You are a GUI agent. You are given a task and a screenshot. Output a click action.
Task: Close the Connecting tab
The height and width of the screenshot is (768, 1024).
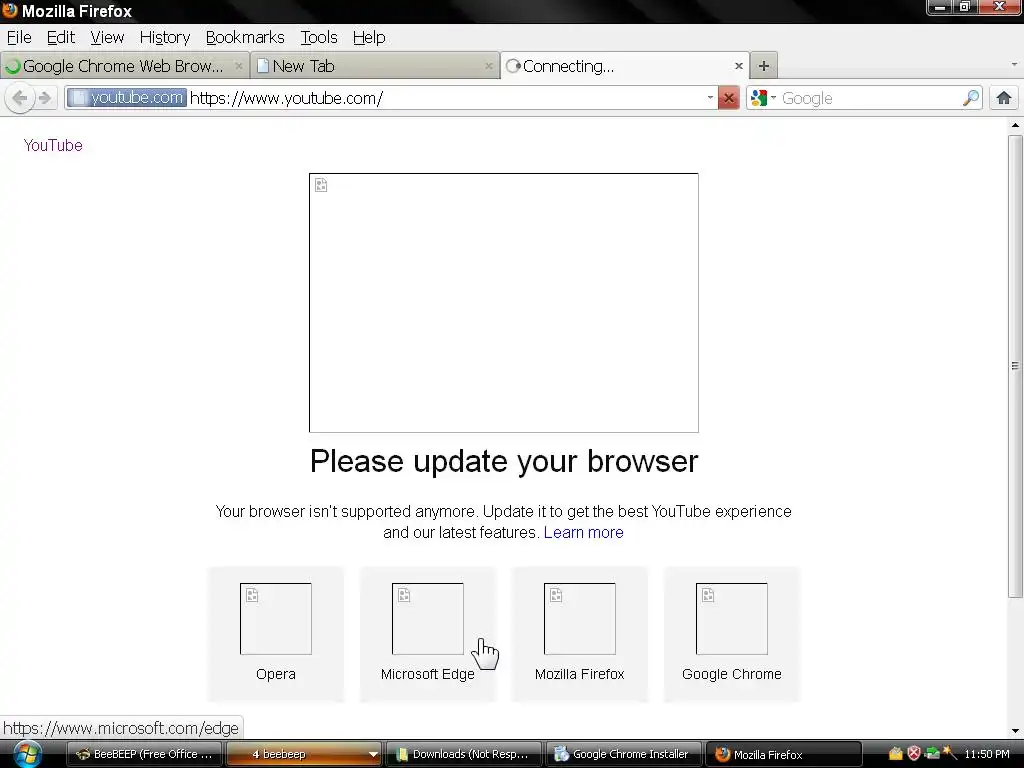[x=739, y=66]
